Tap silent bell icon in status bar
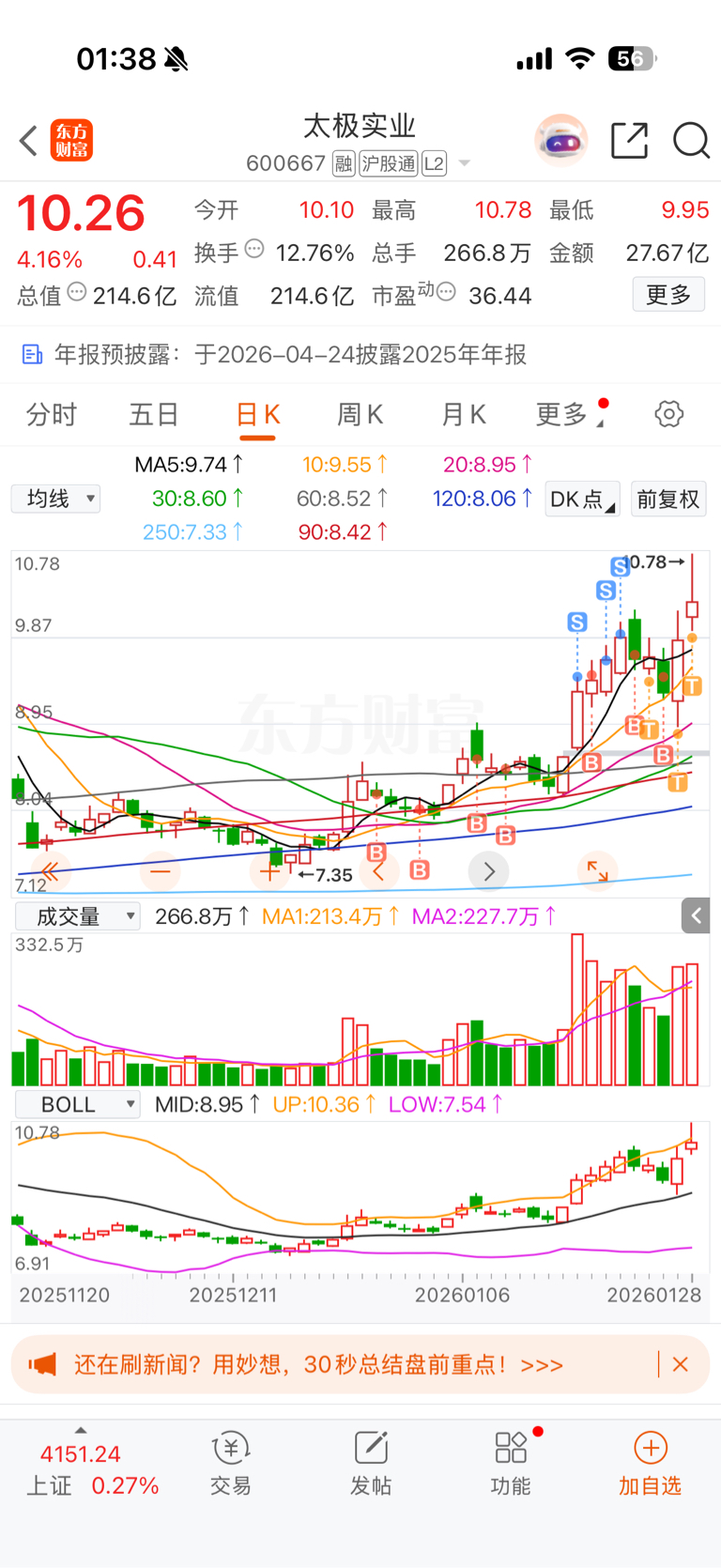The height and width of the screenshot is (1568, 721). pyautogui.click(x=176, y=59)
